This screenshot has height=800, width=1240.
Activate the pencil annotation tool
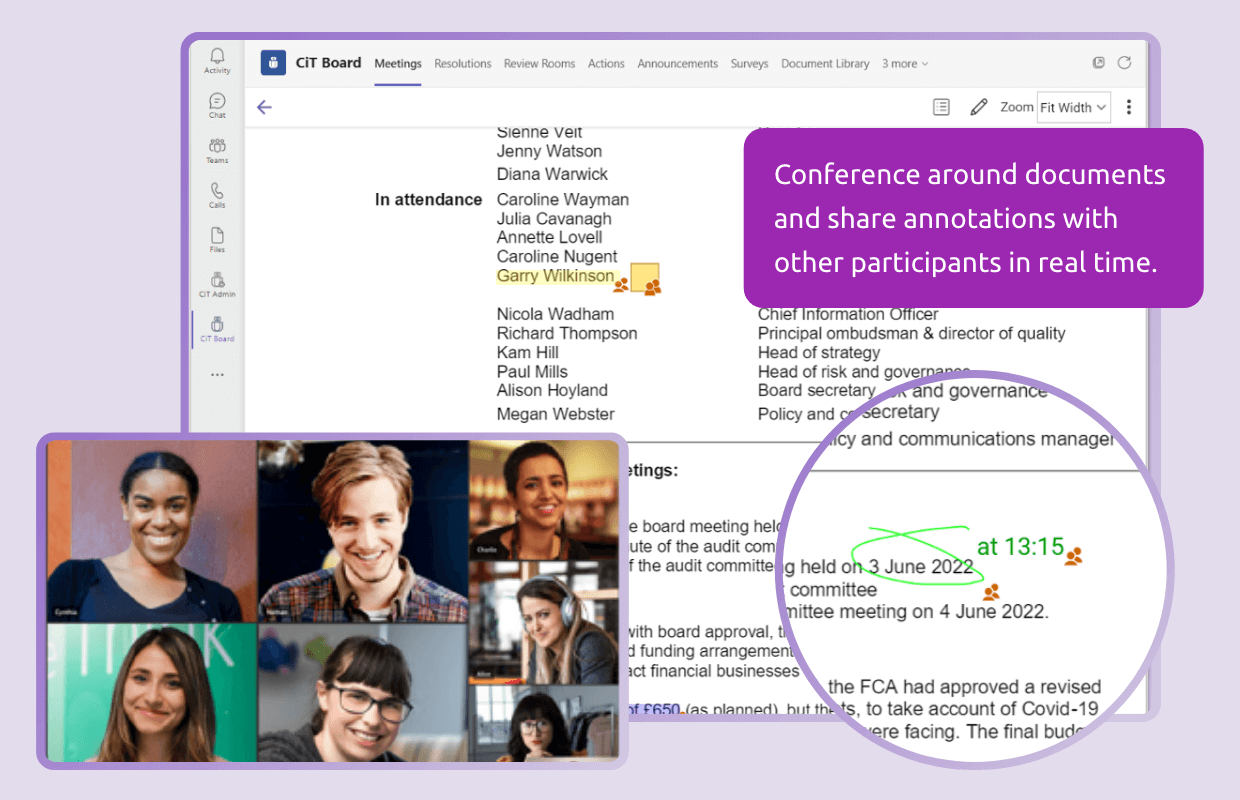click(978, 106)
